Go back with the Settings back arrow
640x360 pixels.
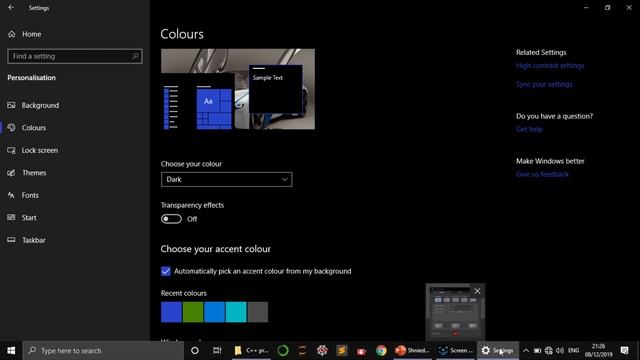pos(11,8)
